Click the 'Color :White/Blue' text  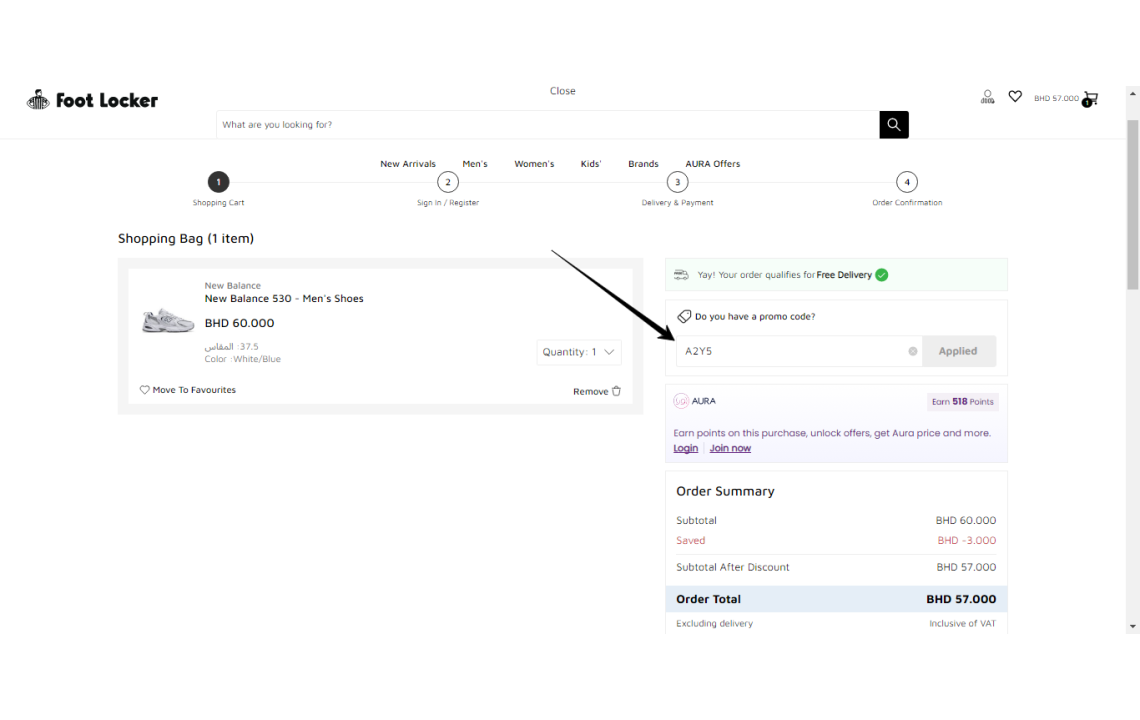coord(242,359)
